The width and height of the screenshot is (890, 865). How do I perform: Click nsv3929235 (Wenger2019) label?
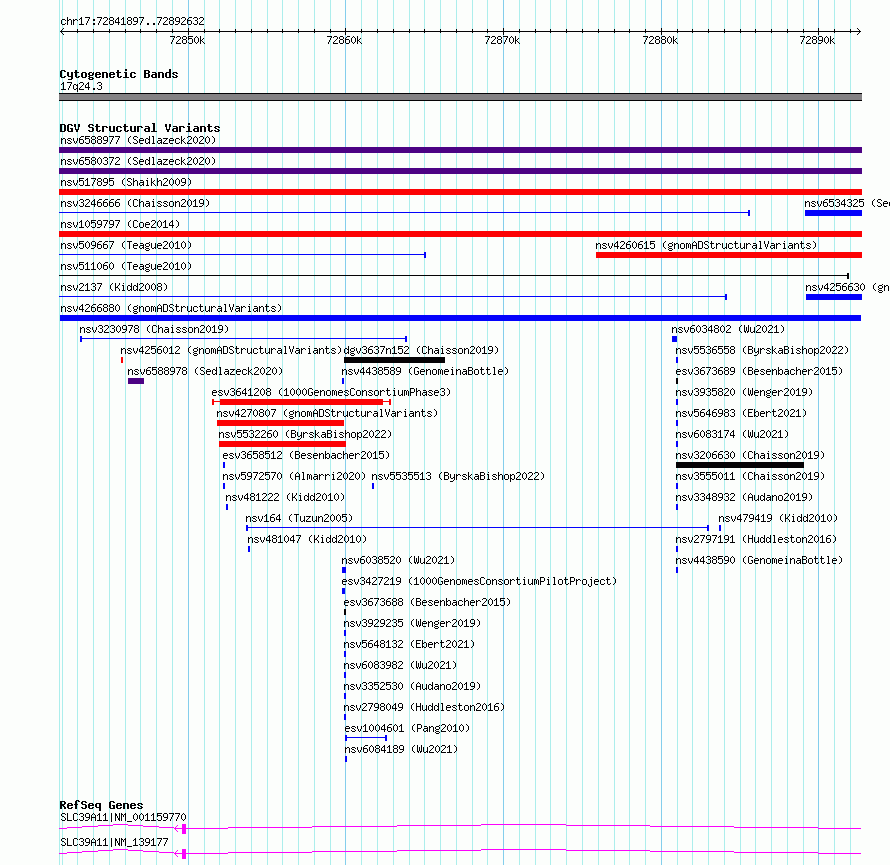click(x=412, y=623)
